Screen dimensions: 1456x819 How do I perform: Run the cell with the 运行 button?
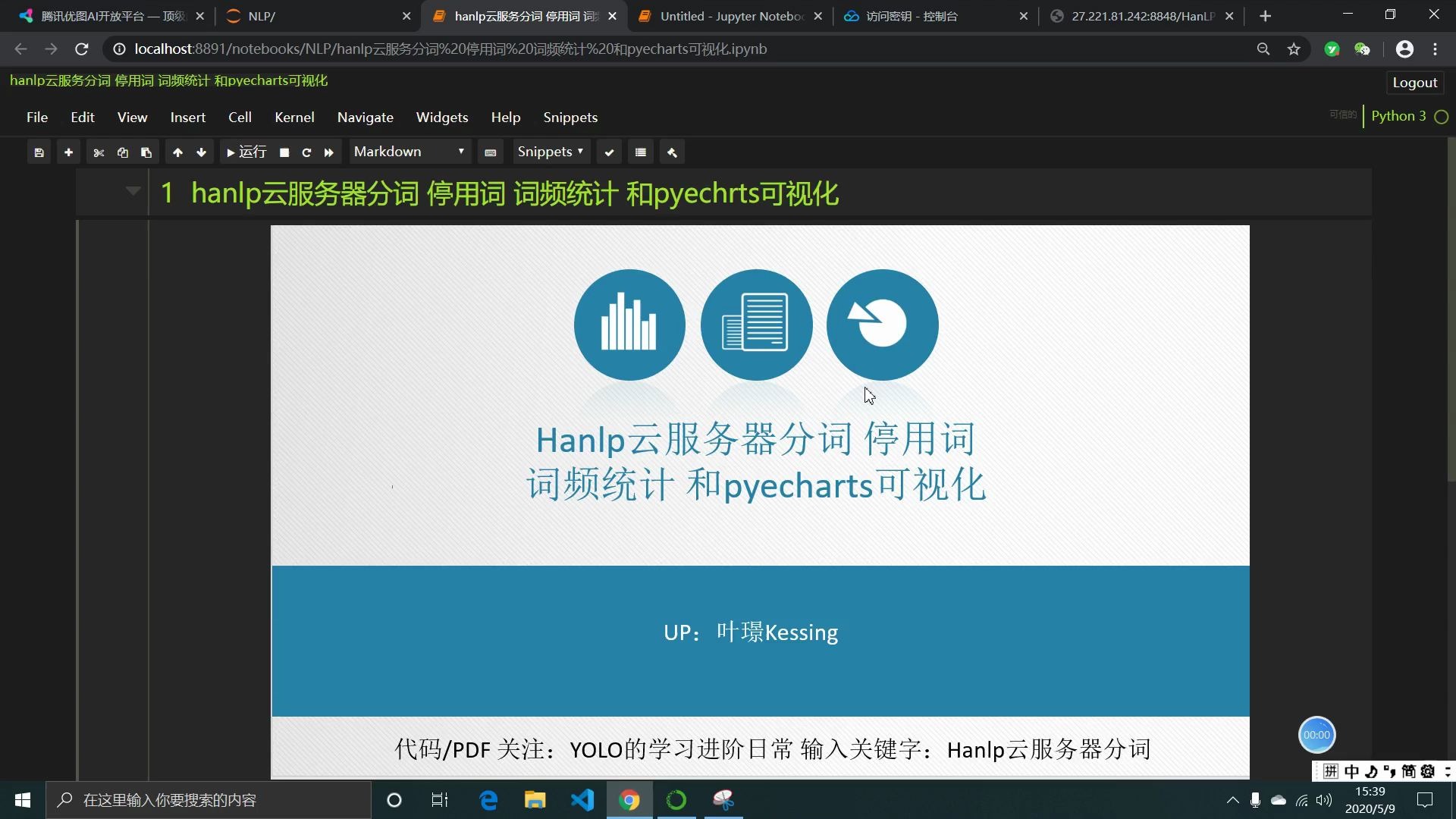(246, 152)
